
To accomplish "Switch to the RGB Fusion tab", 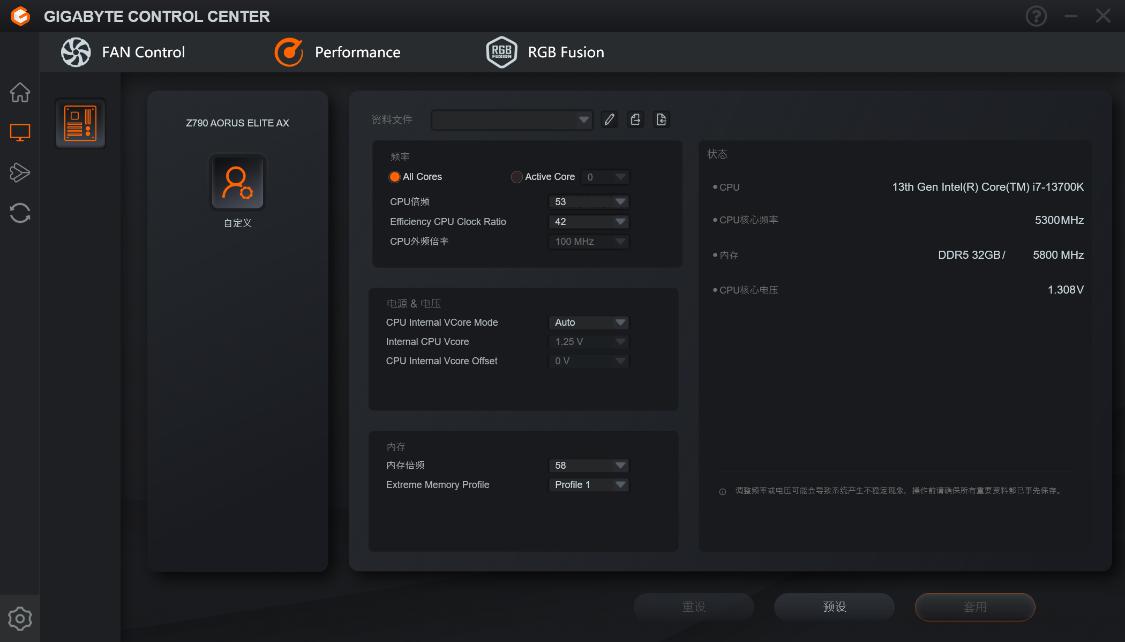I will [x=565, y=52].
